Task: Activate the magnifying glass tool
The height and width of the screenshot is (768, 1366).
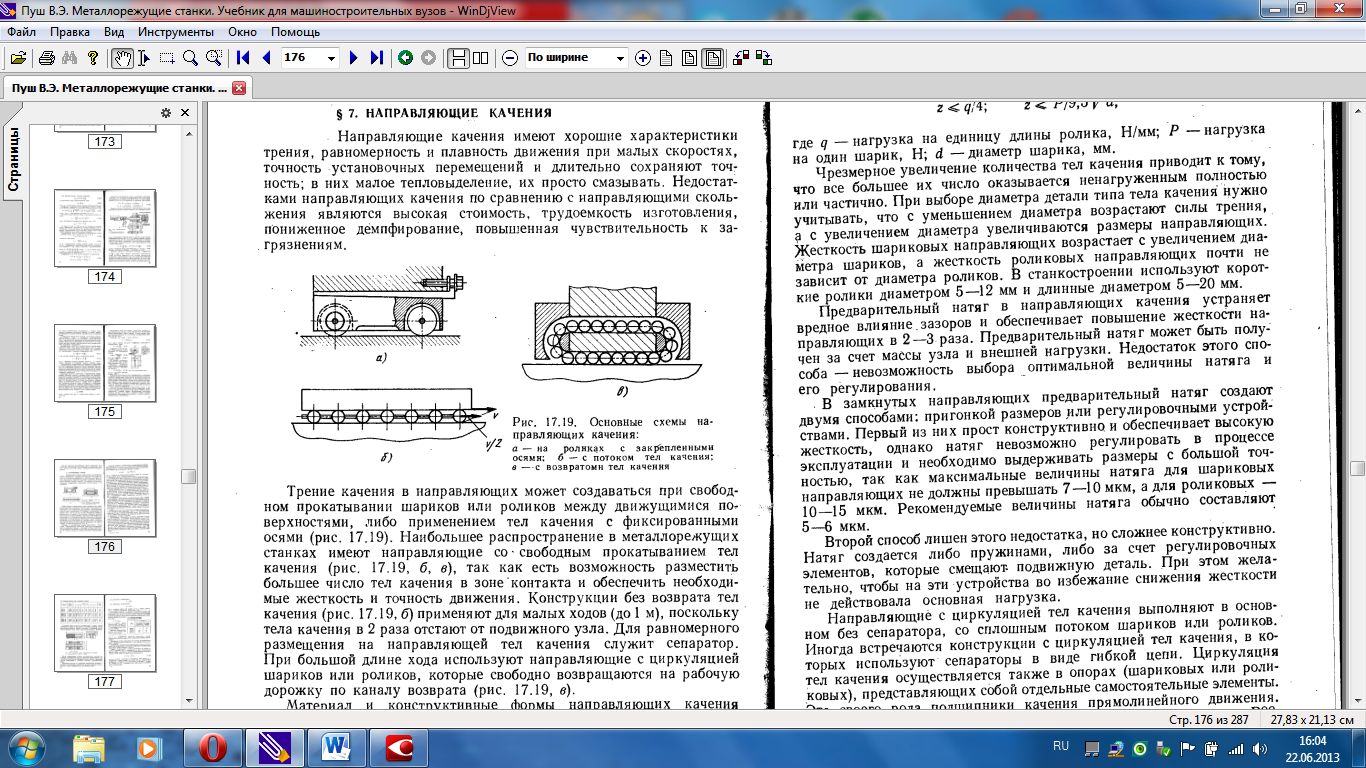Action: 189,58
